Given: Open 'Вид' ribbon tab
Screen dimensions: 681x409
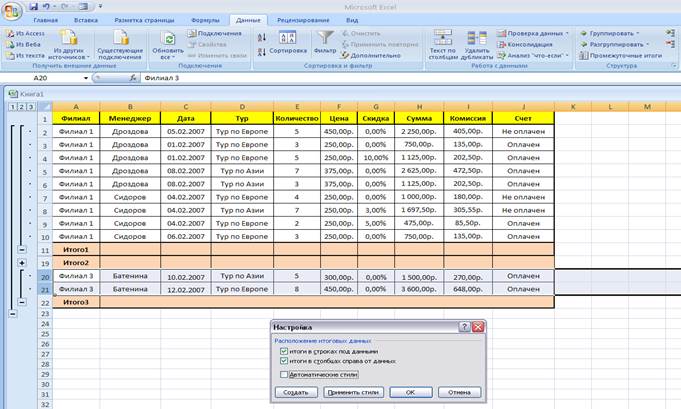Looking at the screenshot, I should (x=352, y=20).
